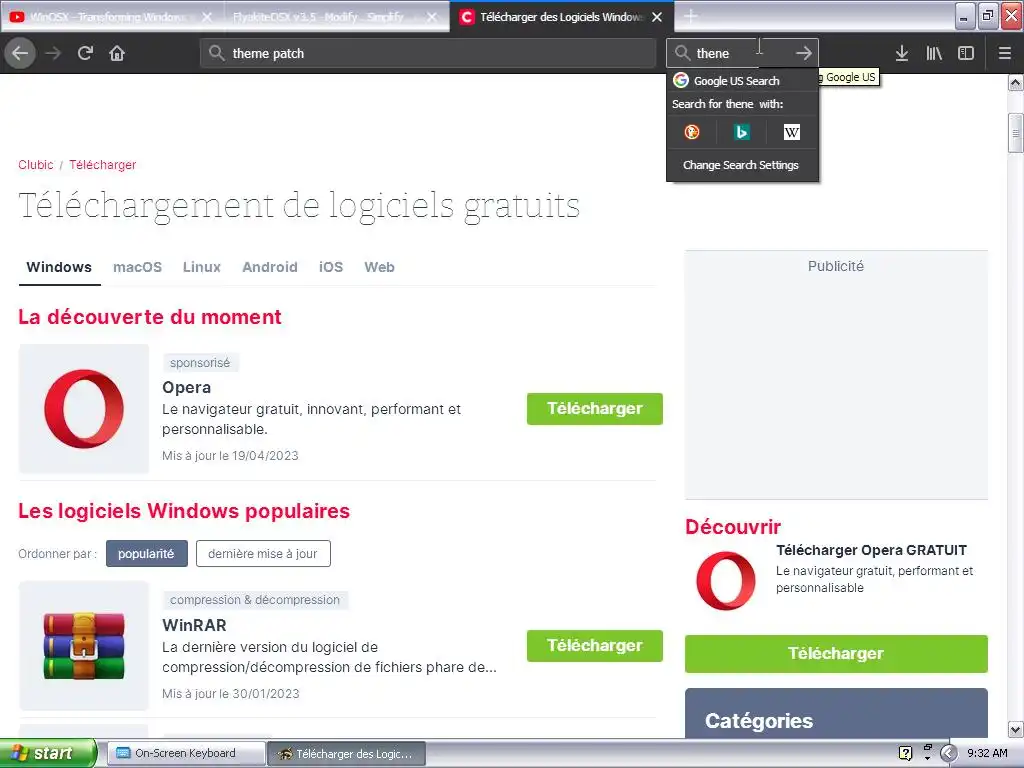Screen dimensions: 1024x768
Task: Search with the DuckDuckGo engine icon
Action: [x=692, y=132]
